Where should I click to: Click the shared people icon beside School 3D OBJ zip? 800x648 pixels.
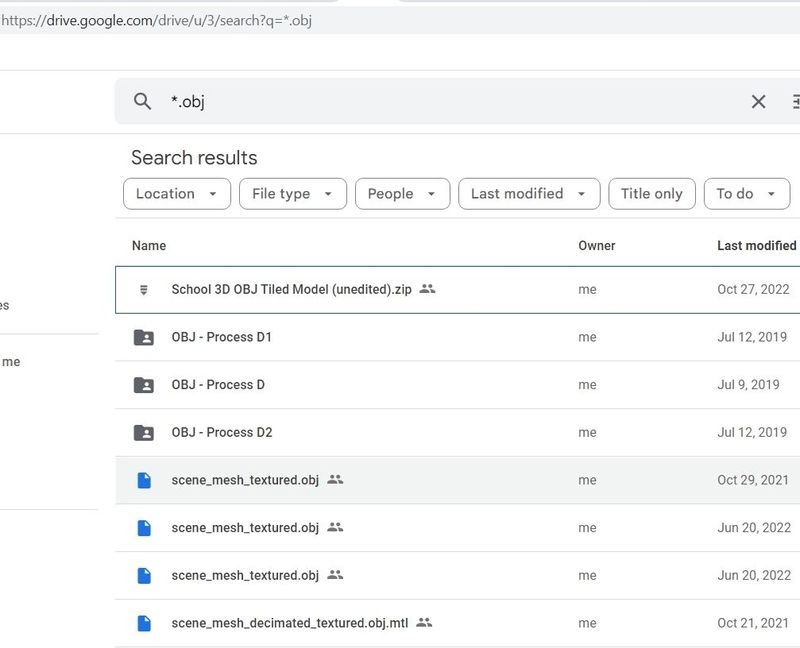(x=428, y=289)
